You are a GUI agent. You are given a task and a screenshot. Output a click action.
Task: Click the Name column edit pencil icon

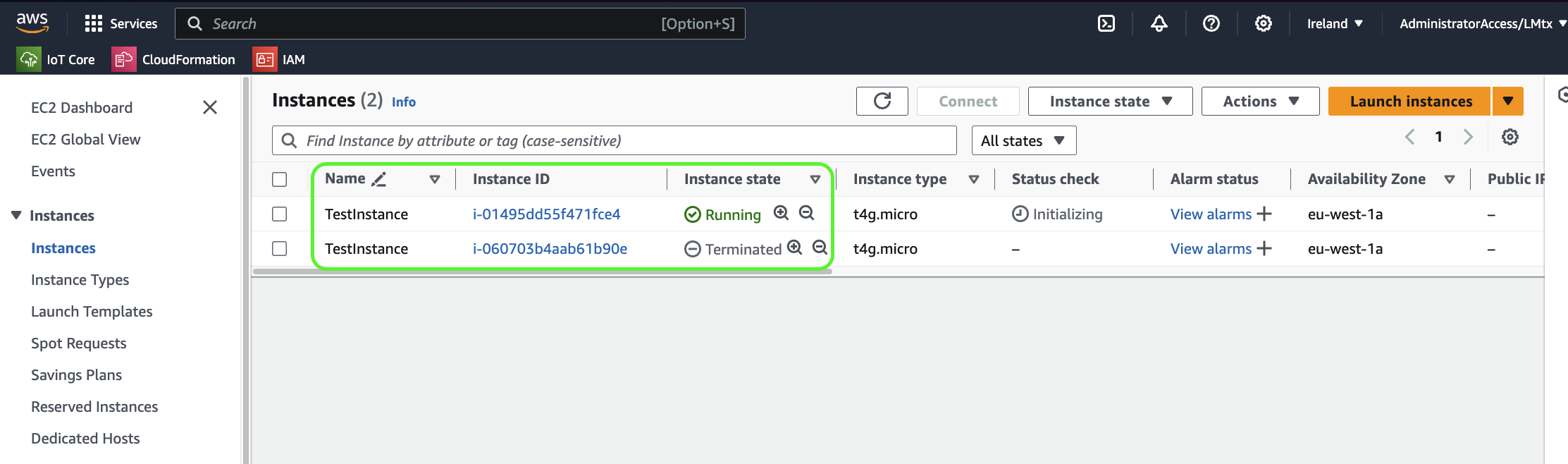(x=379, y=179)
